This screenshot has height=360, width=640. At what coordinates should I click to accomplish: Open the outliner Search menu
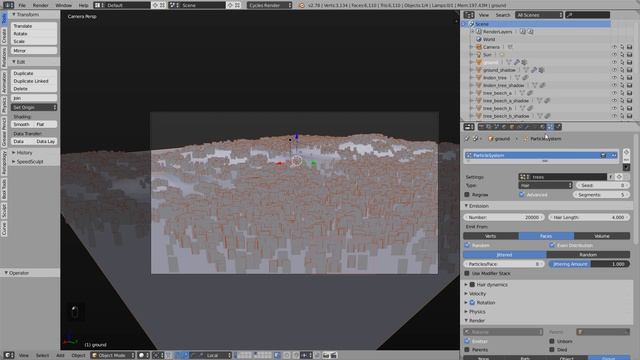pos(503,15)
